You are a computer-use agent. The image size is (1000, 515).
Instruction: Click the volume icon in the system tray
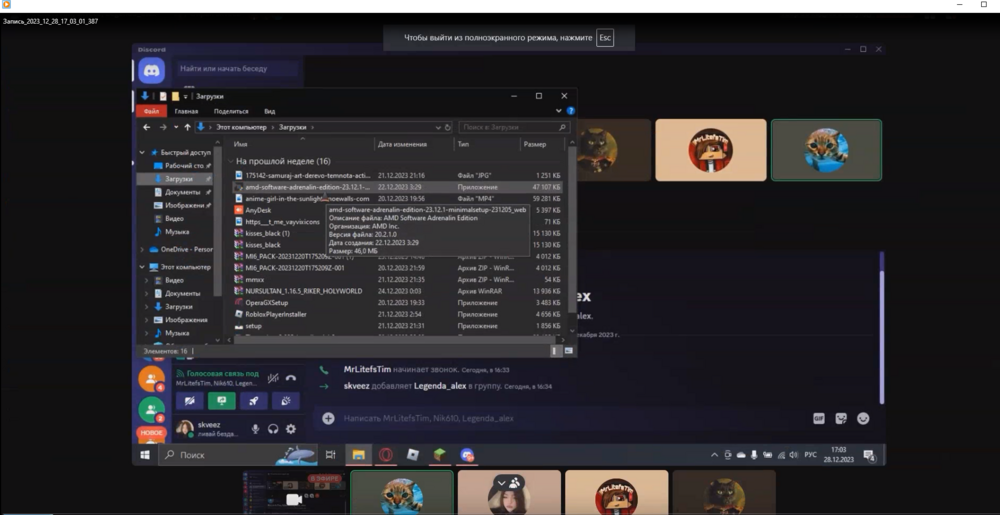793,455
